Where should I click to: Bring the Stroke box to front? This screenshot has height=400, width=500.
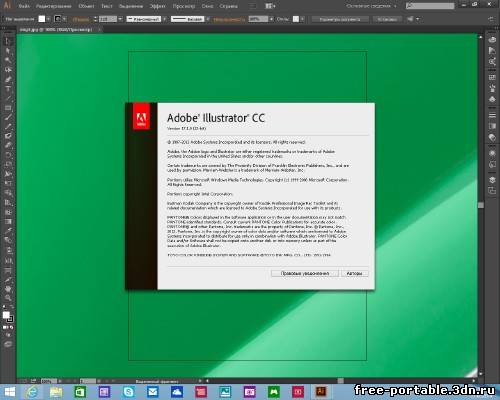coord(10,319)
